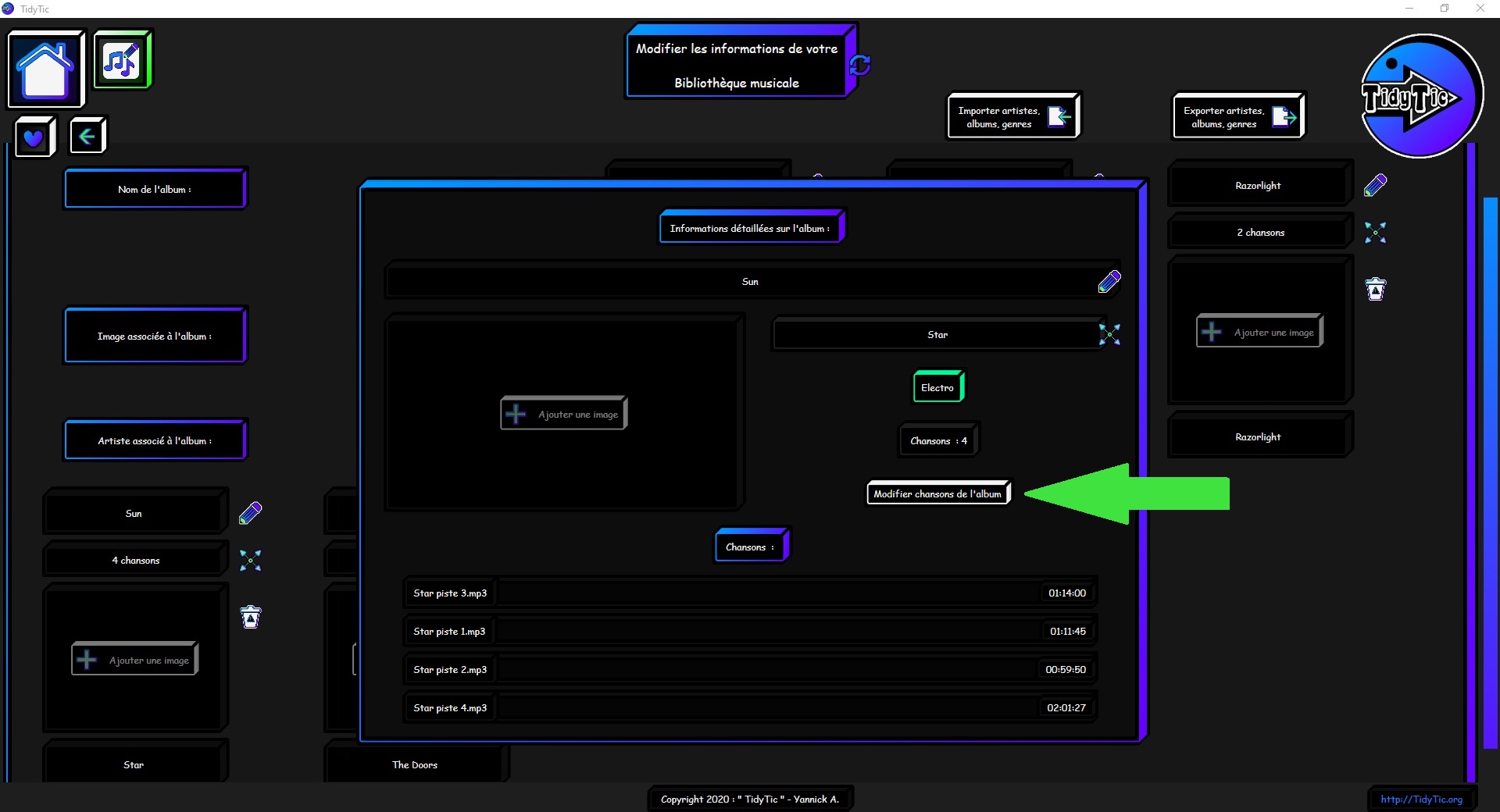Go back using the left arrow icon
This screenshot has height=812, width=1500.
click(87, 137)
